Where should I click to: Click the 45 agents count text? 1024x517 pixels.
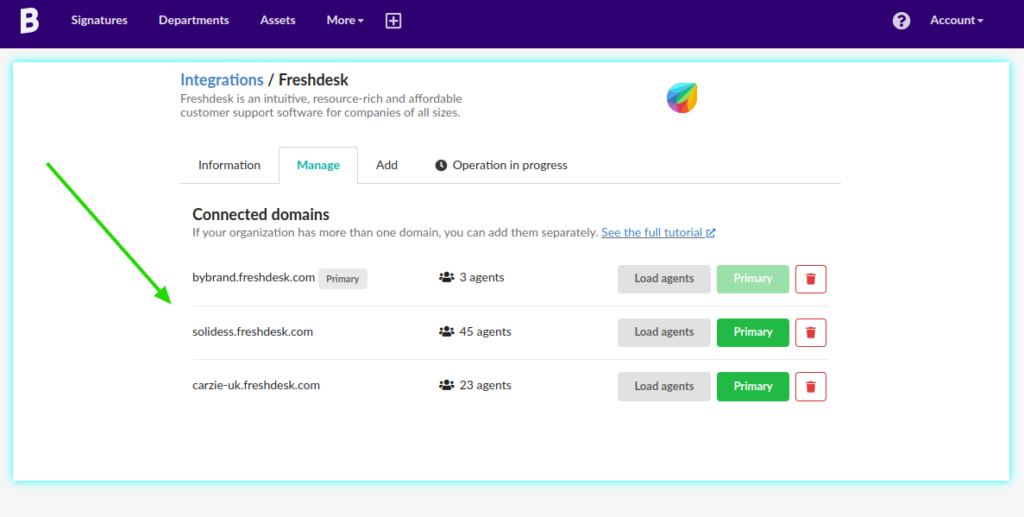[x=485, y=332]
